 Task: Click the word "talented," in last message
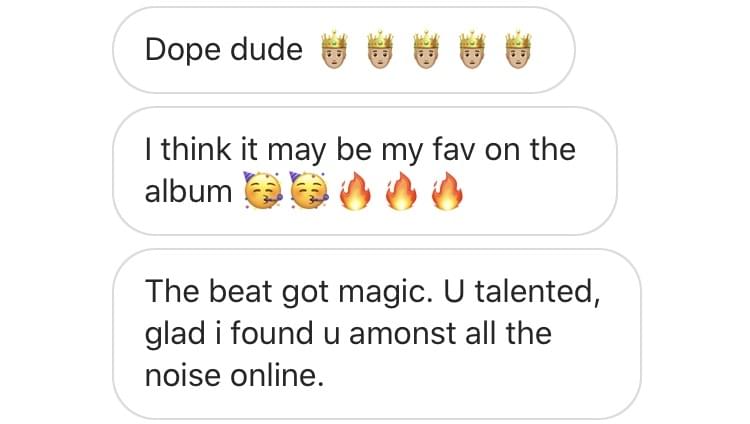537,291
